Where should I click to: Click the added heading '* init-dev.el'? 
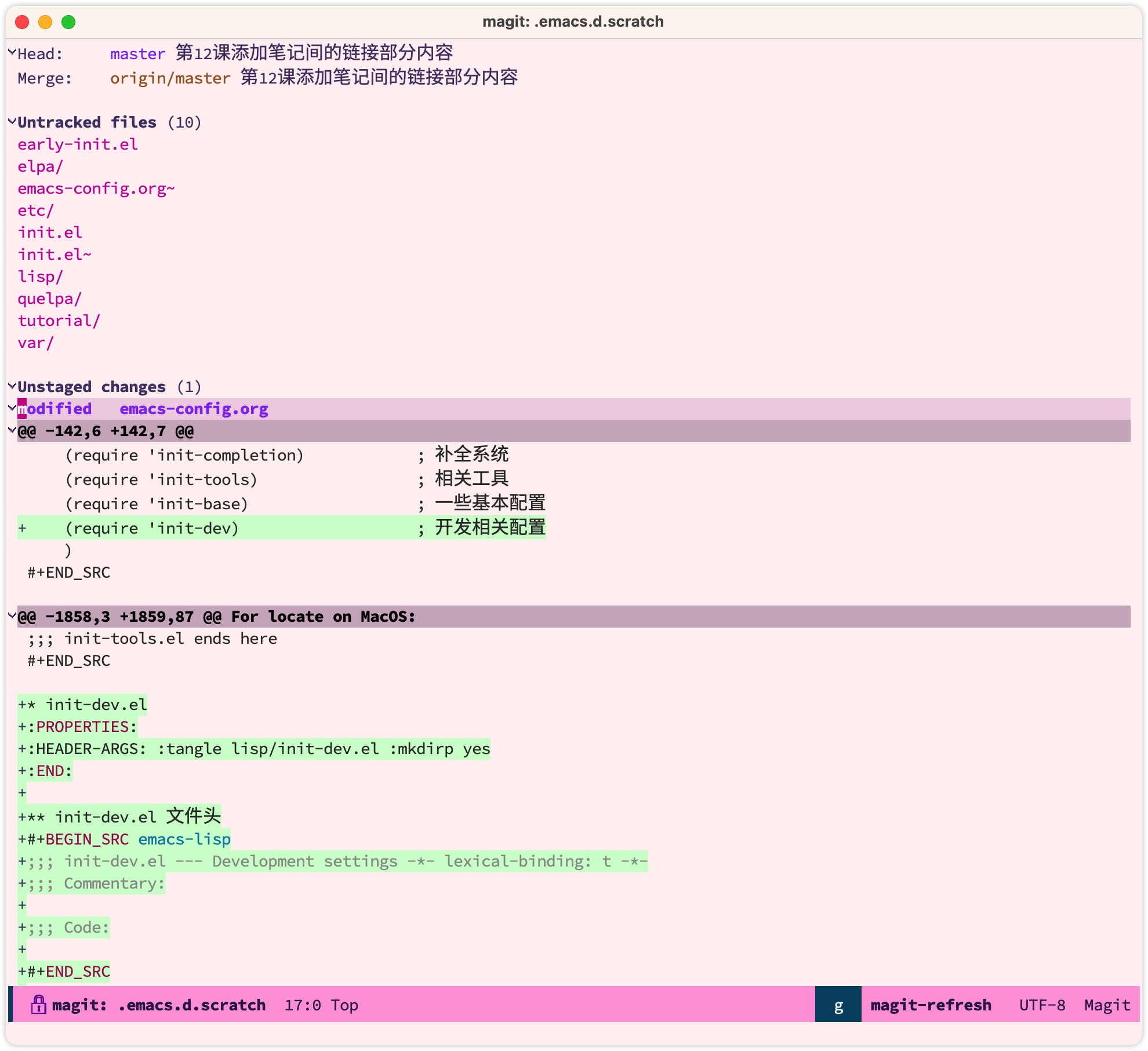(x=82, y=705)
